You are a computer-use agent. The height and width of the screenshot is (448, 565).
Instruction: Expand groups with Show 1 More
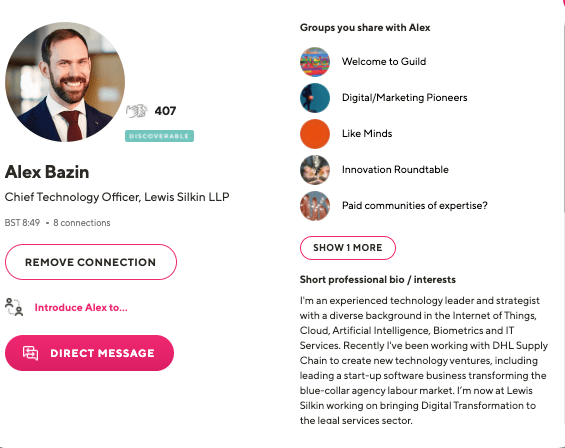pos(348,248)
